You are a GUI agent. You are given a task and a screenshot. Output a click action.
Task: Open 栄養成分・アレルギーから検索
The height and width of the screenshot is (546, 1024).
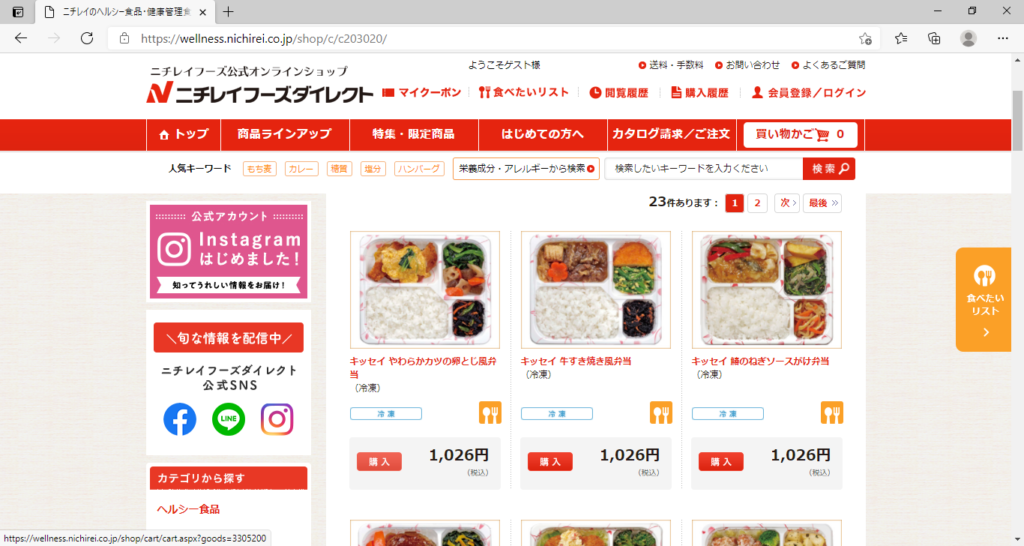click(x=526, y=169)
